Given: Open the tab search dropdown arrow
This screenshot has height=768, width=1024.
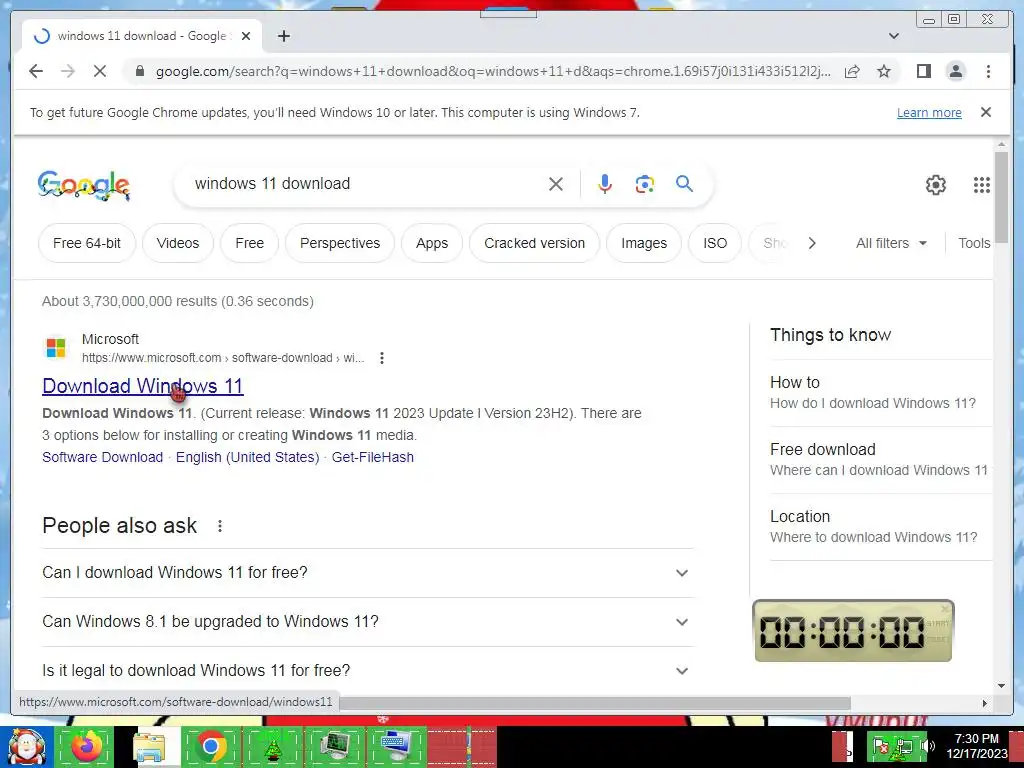Looking at the screenshot, I should pos(894,36).
